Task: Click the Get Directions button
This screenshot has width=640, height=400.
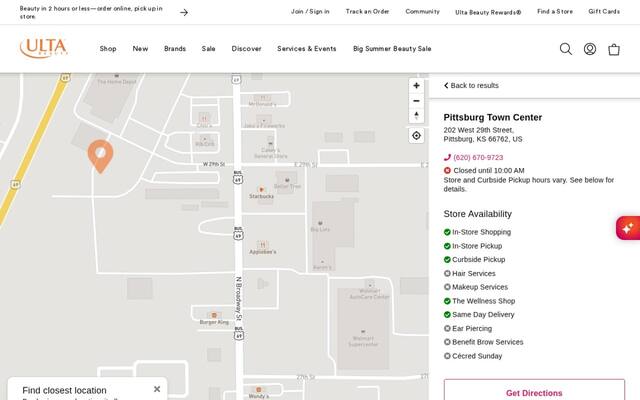Action: [534, 391]
